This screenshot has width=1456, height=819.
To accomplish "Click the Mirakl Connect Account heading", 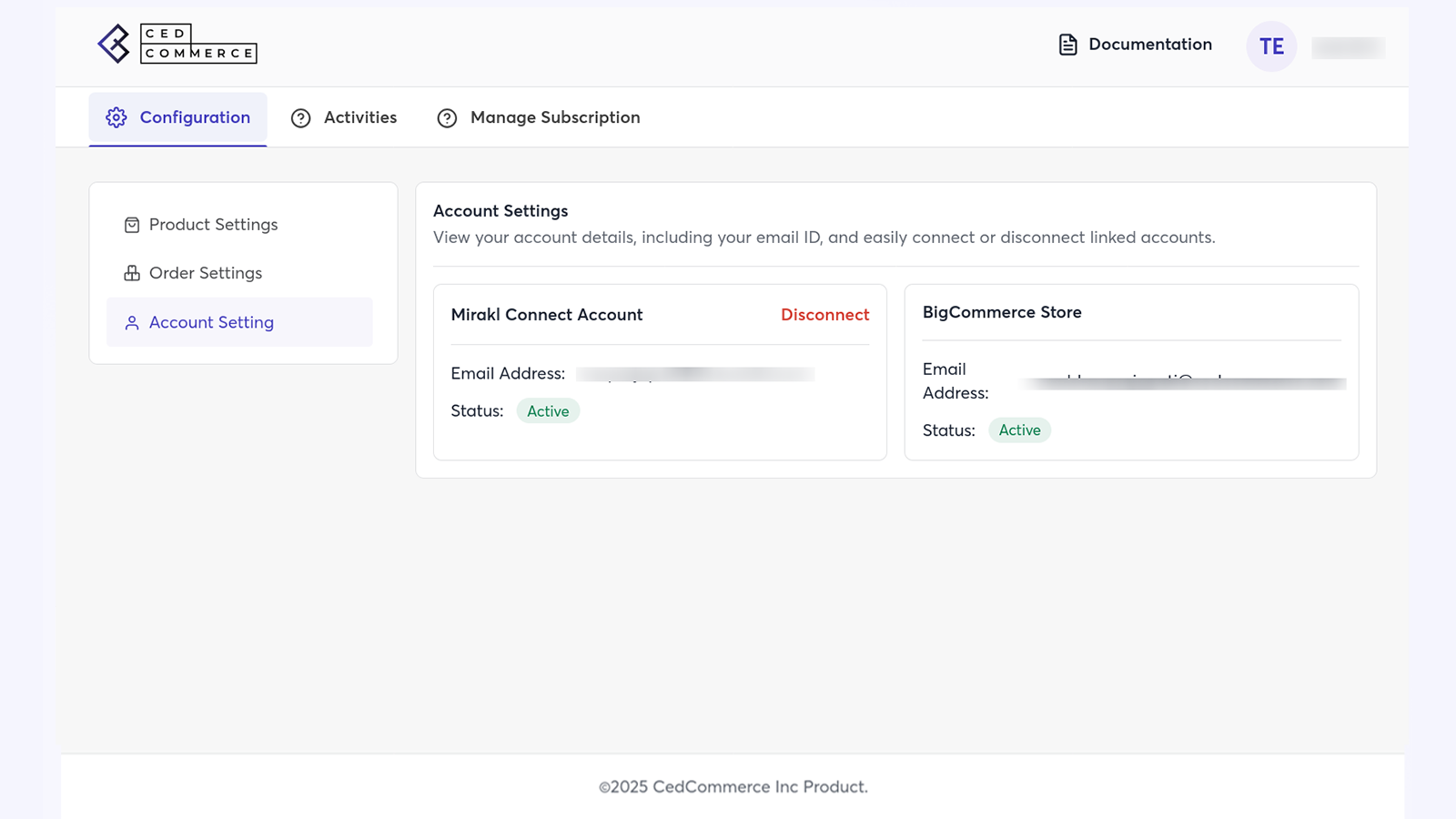I will [x=547, y=315].
